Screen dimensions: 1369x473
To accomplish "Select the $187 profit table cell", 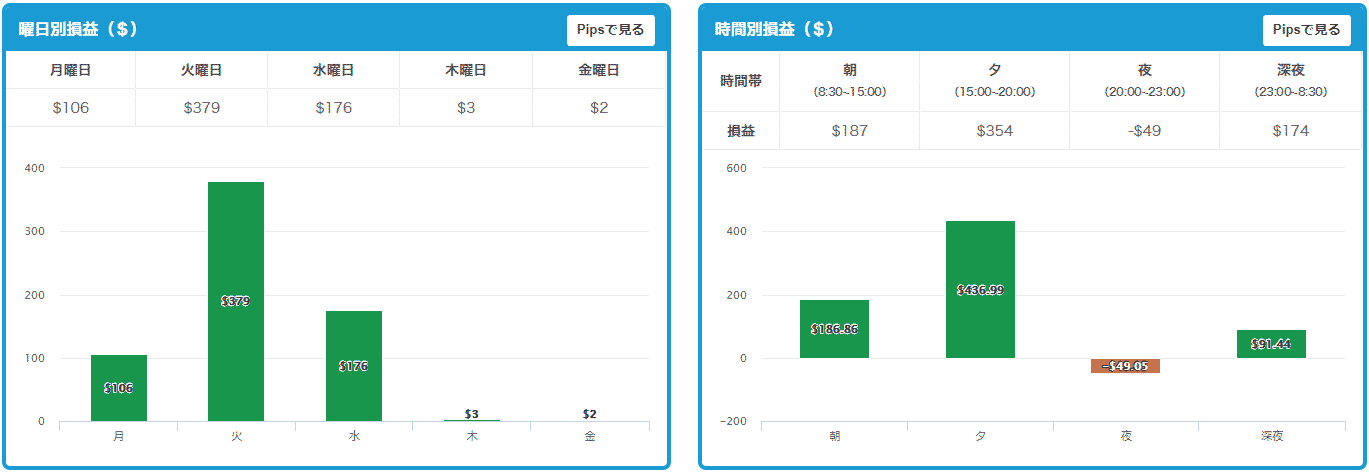I will [x=849, y=130].
